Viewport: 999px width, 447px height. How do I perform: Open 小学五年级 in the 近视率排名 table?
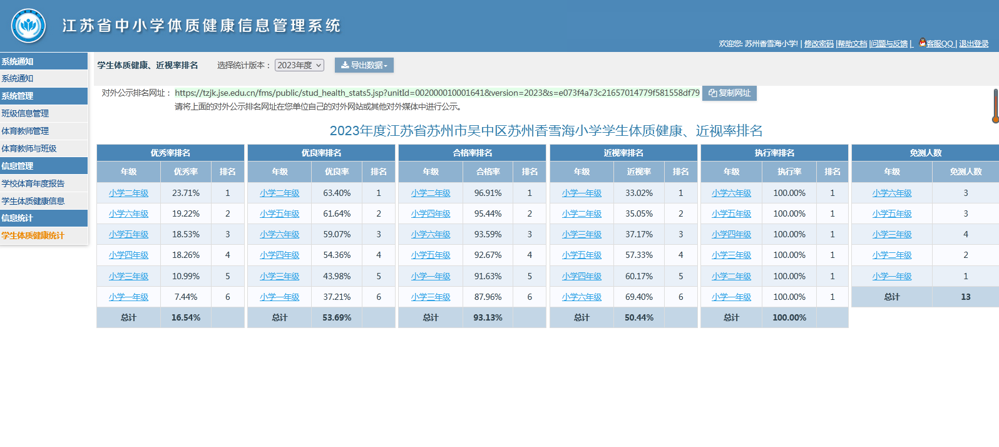pyautogui.click(x=582, y=255)
